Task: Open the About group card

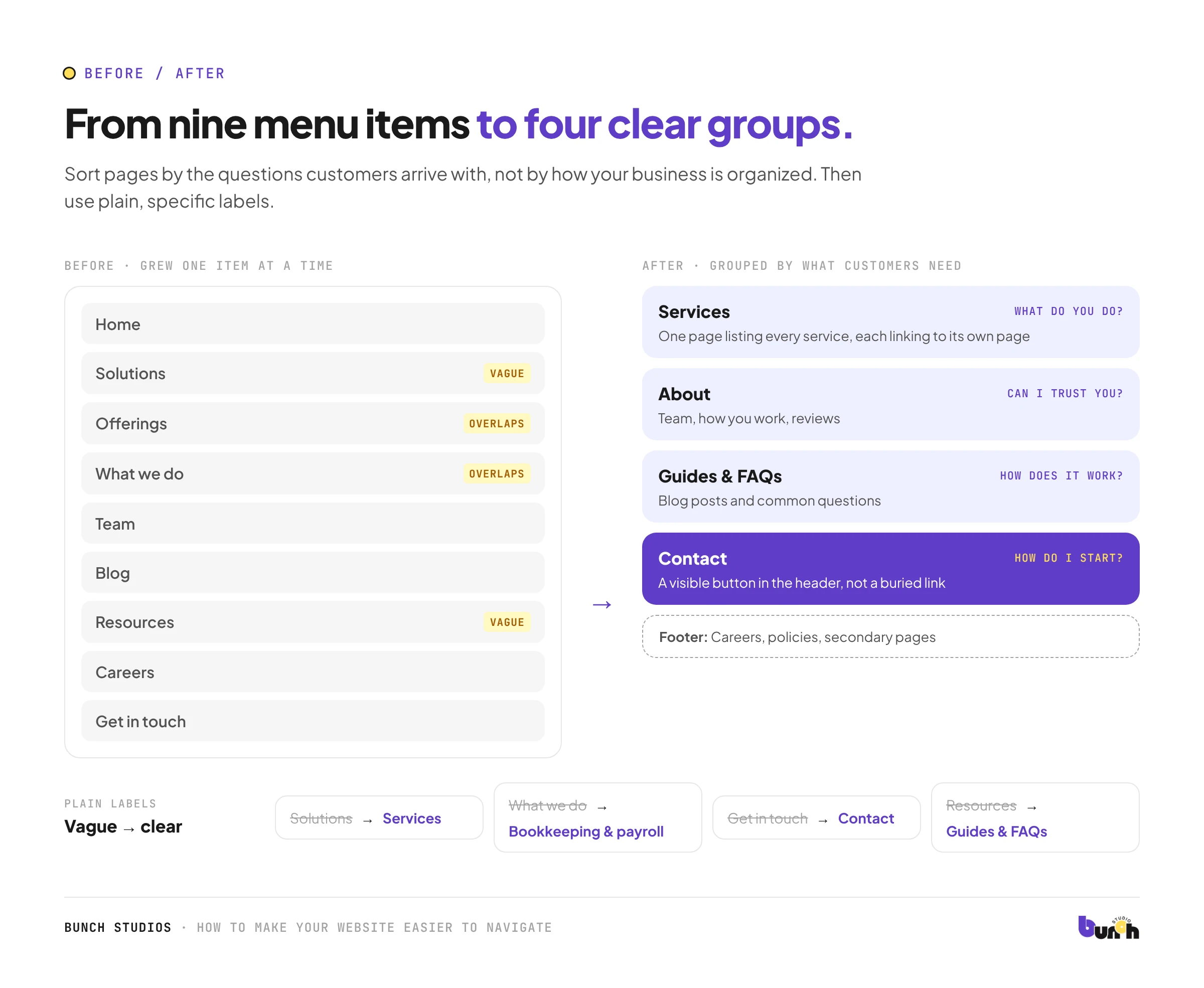Action: click(890, 405)
